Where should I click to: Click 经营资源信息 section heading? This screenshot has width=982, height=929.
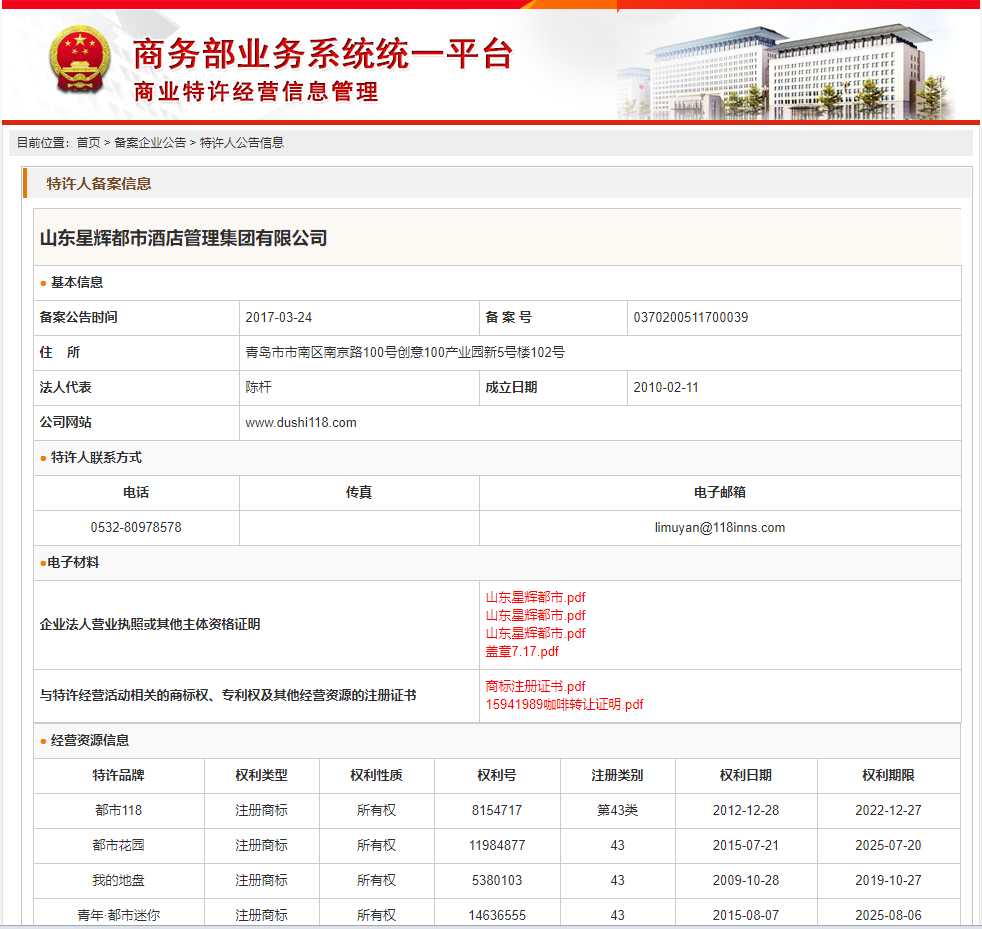coord(90,740)
